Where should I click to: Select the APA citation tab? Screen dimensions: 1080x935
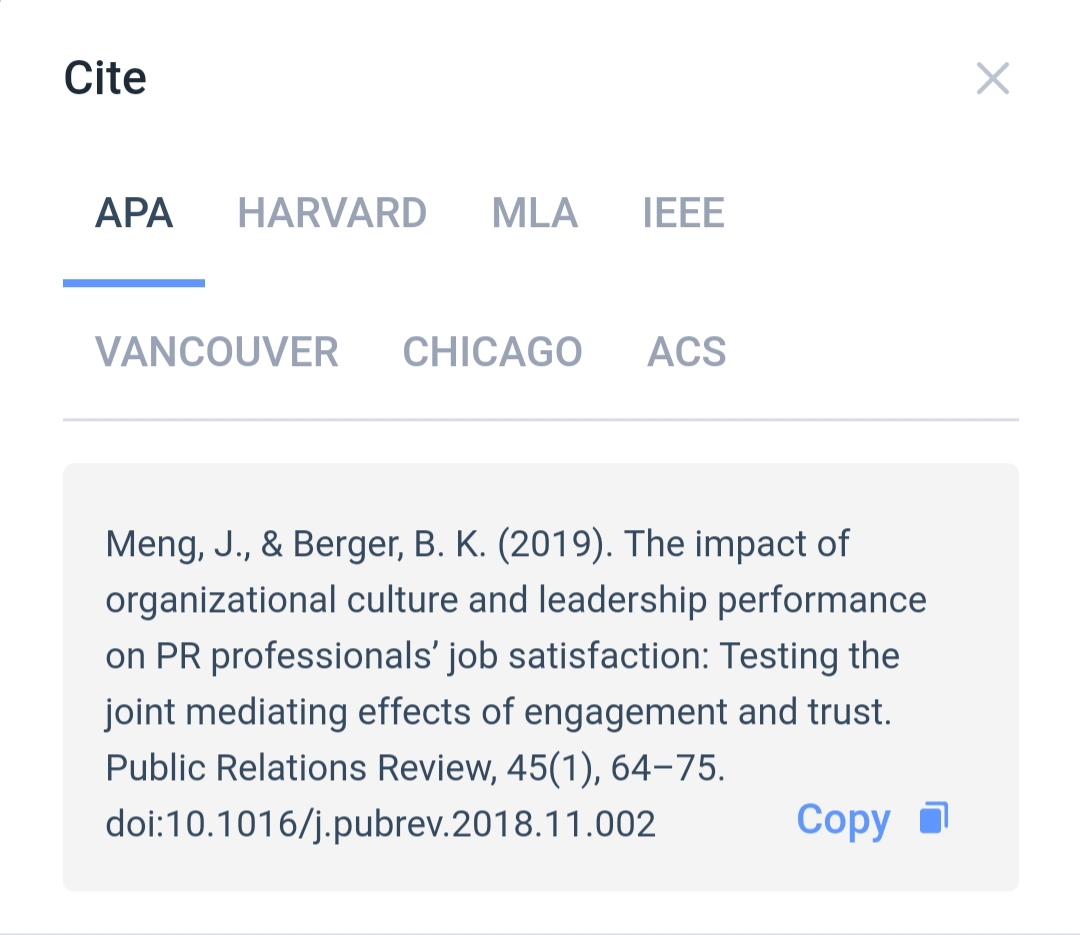coord(134,213)
